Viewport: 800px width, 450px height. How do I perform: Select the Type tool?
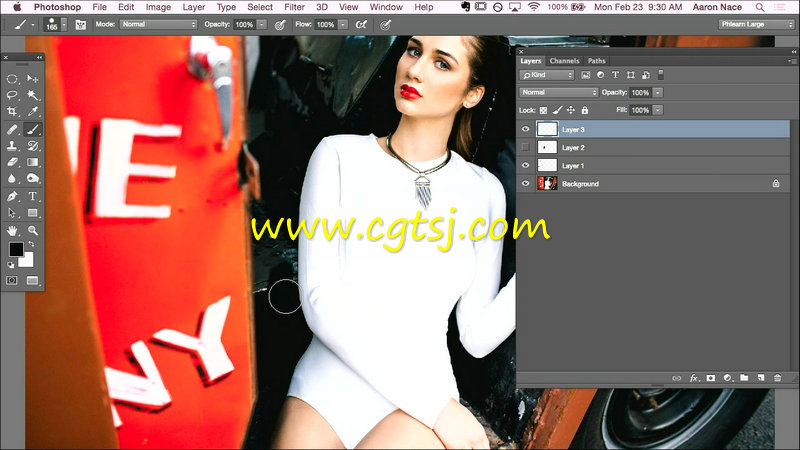[x=32, y=196]
